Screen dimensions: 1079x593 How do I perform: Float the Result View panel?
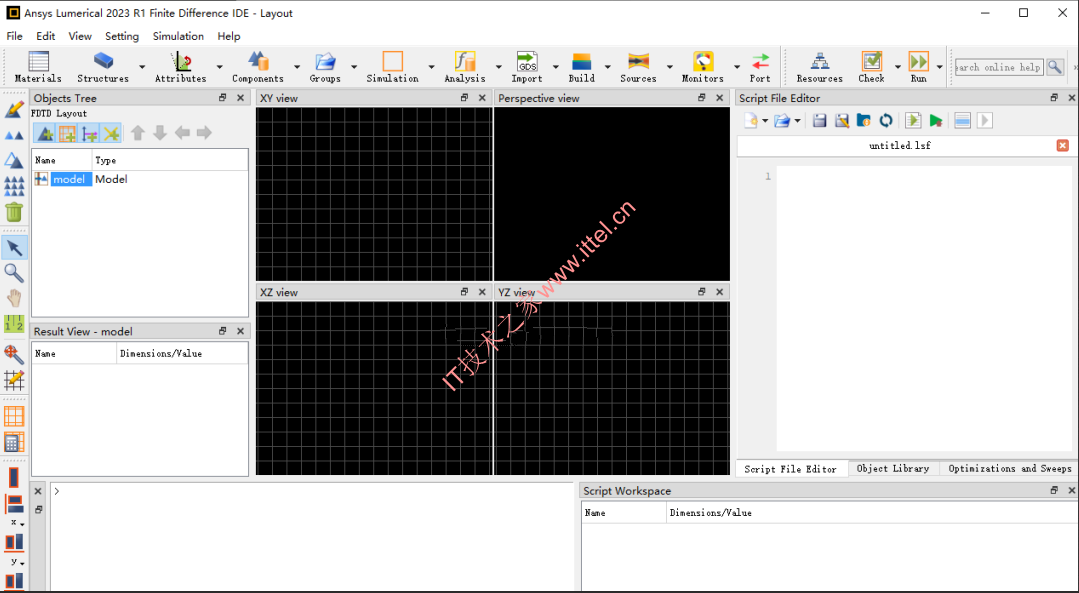click(222, 331)
